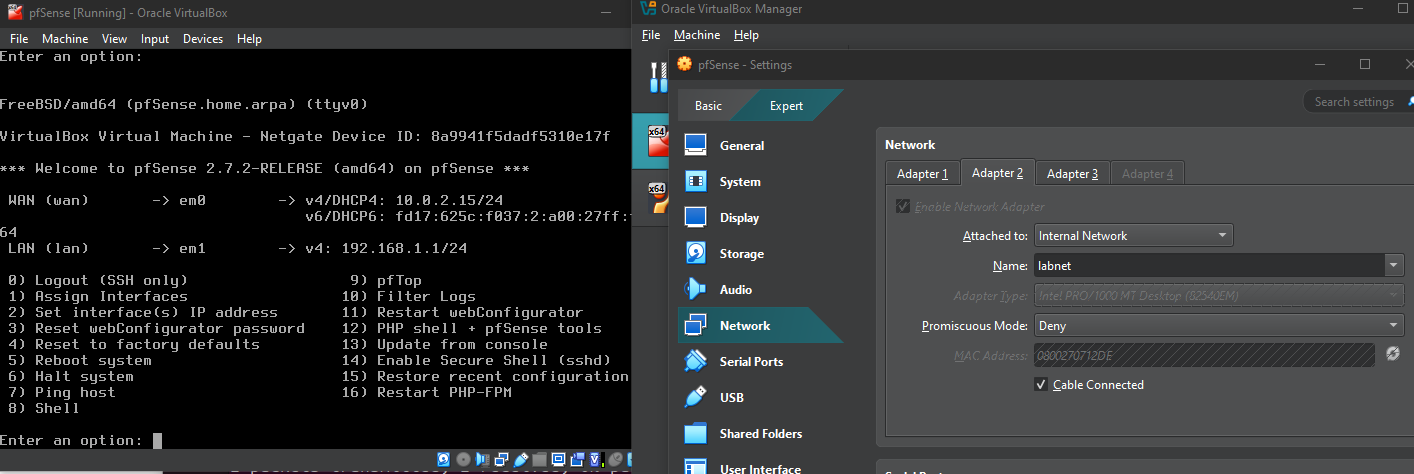Open the System settings category icon

[x=696, y=181]
